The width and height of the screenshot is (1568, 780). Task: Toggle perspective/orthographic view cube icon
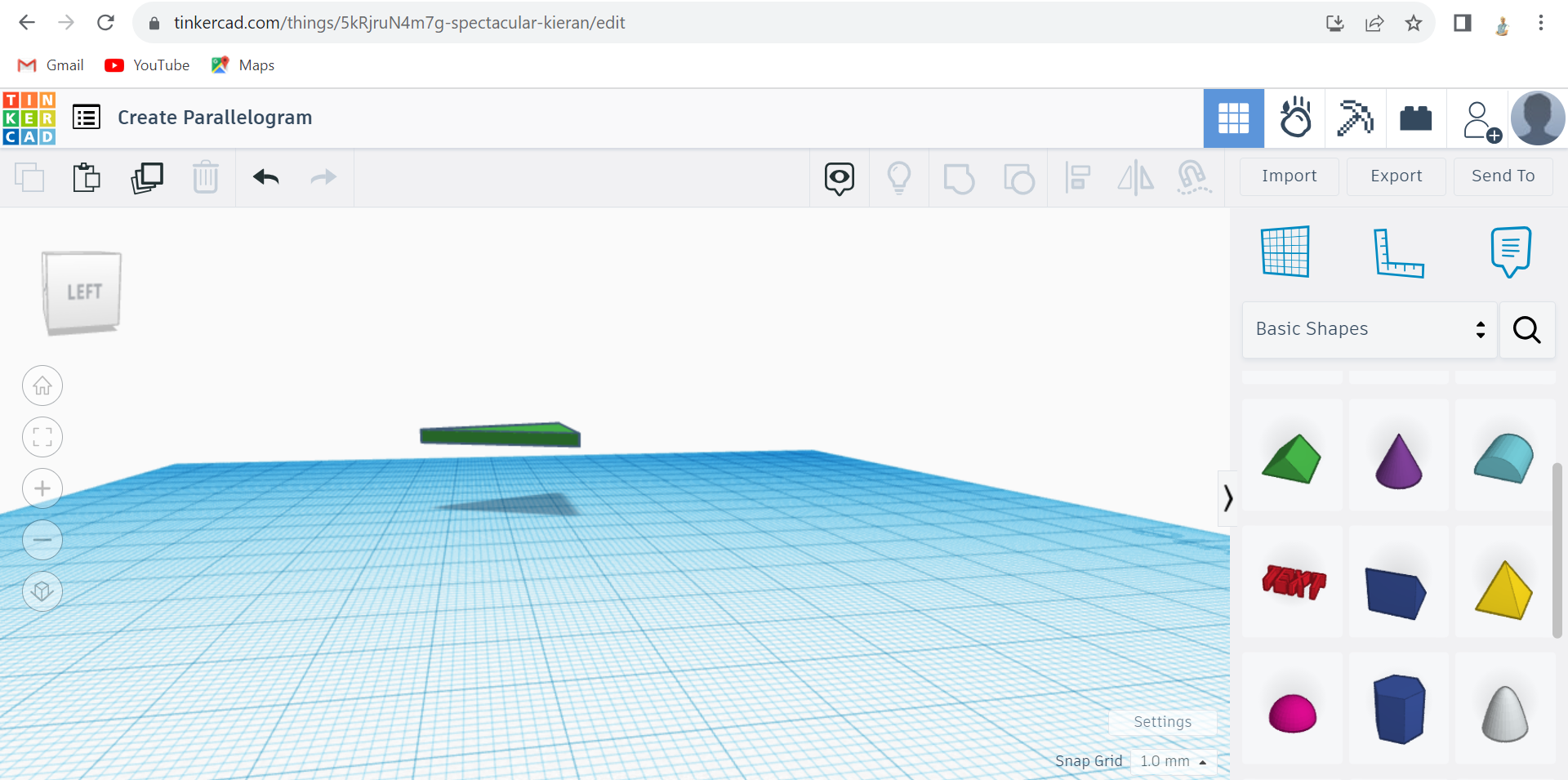coord(42,591)
